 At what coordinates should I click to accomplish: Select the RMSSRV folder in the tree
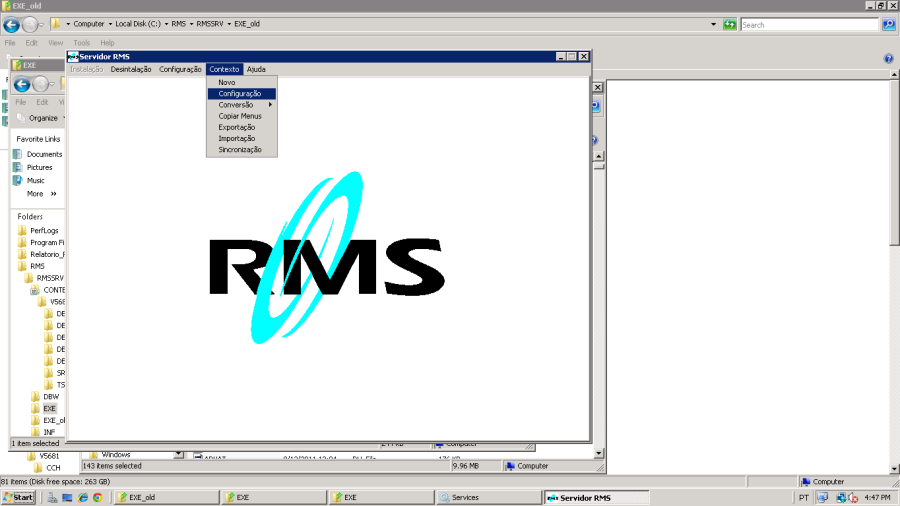click(x=49, y=278)
